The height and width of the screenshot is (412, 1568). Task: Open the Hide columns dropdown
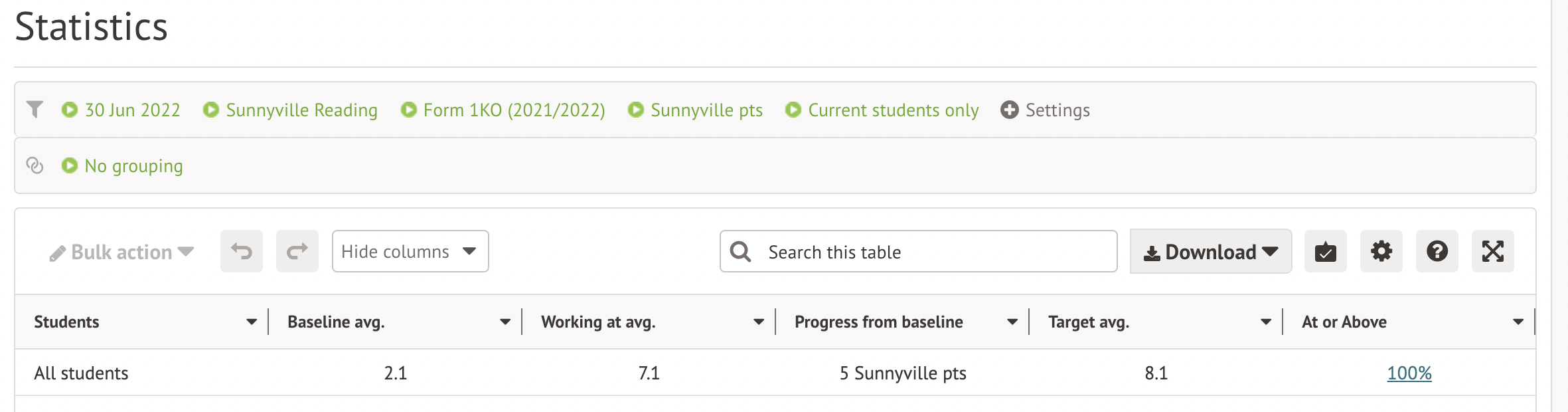410,251
